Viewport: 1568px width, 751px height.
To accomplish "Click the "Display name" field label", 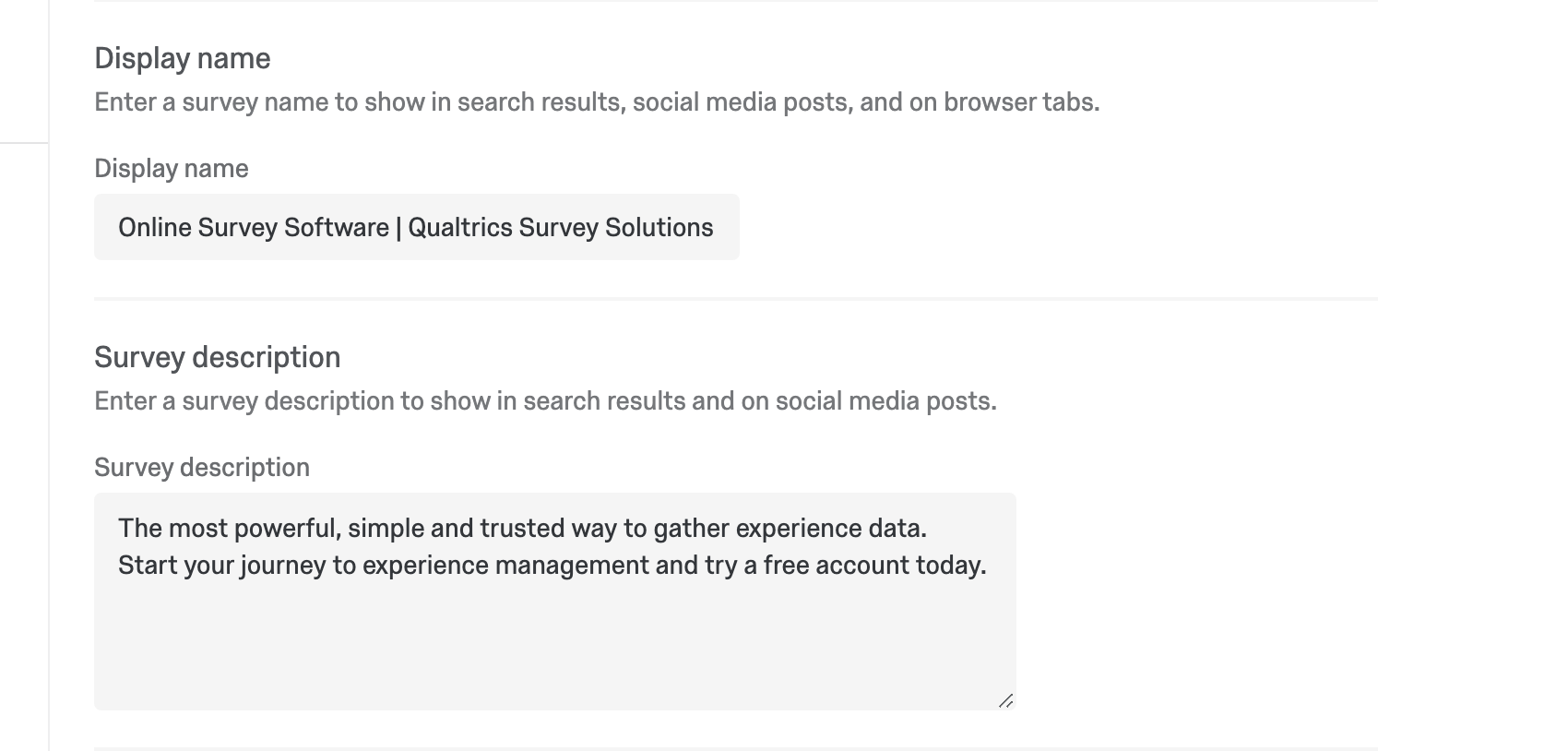I will [x=172, y=168].
